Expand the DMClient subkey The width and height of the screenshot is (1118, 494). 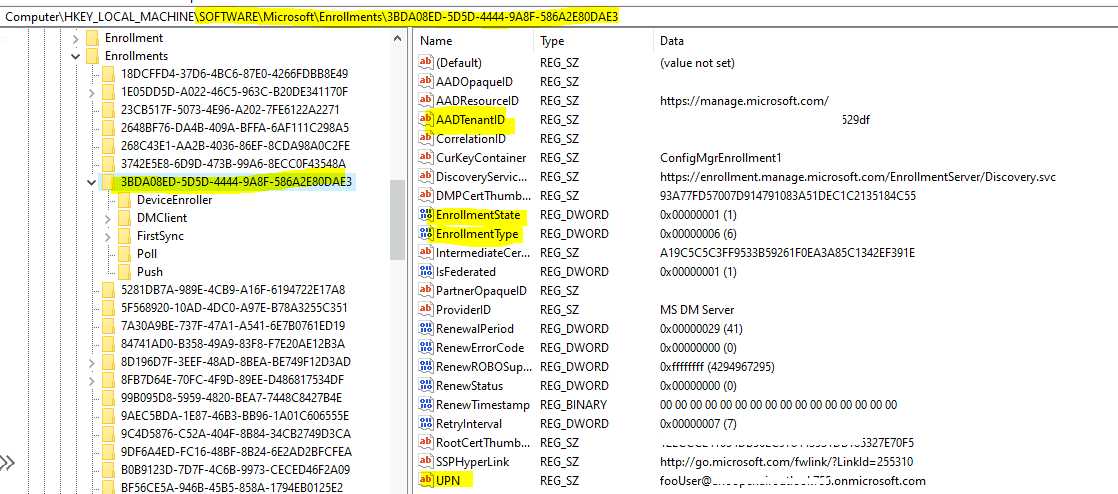[108, 217]
